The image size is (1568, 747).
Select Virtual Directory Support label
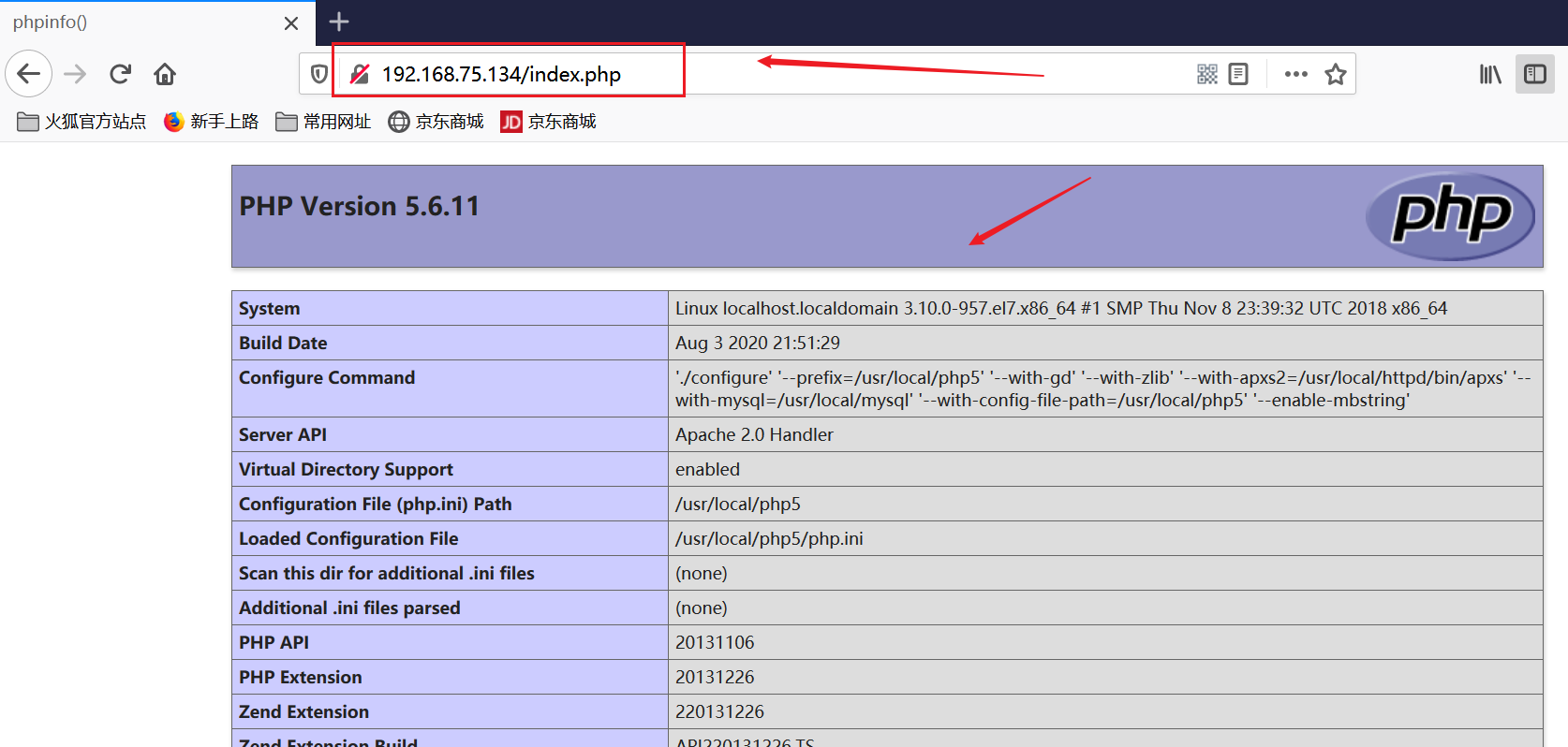pyautogui.click(x=346, y=469)
